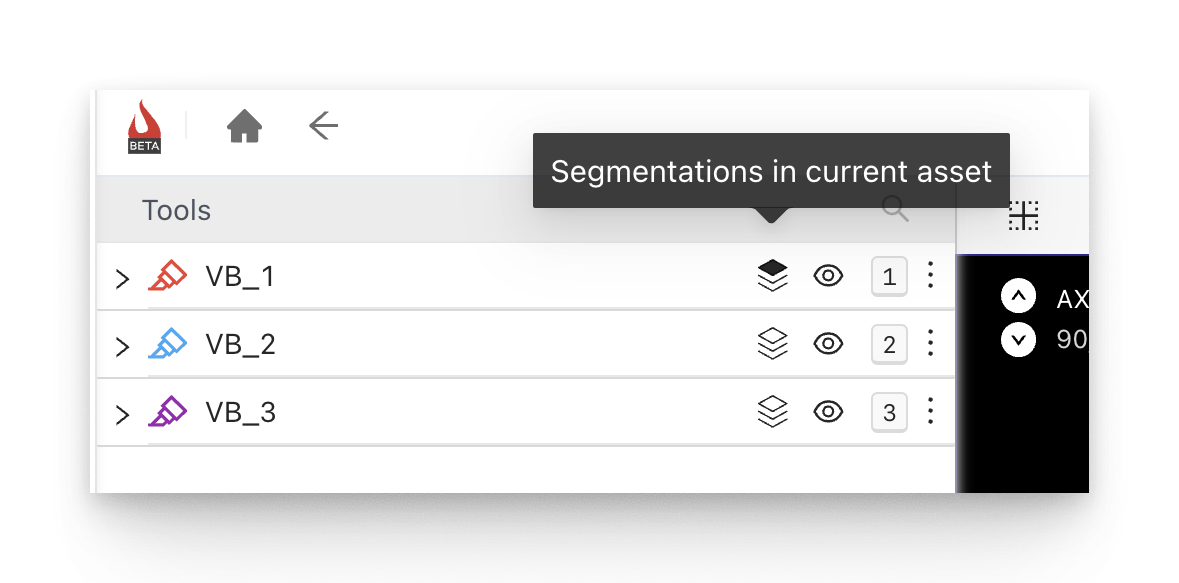Open VB_1 three-dot options menu
Screen dimensions: 1179x583
[930, 276]
